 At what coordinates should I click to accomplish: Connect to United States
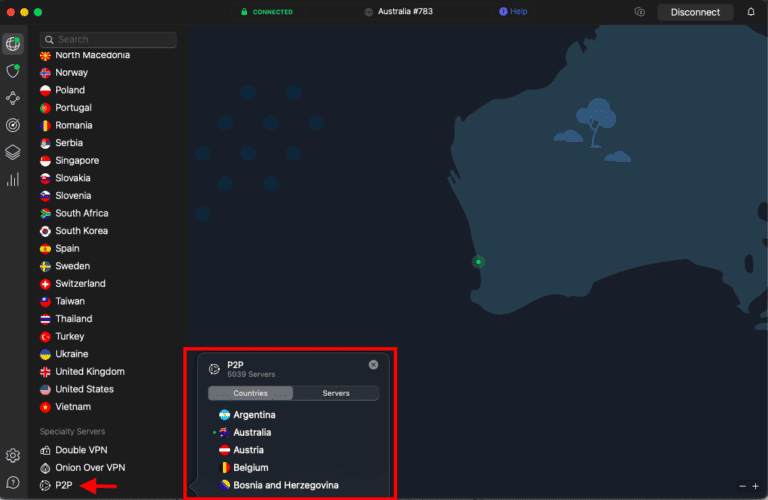(84, 390)
